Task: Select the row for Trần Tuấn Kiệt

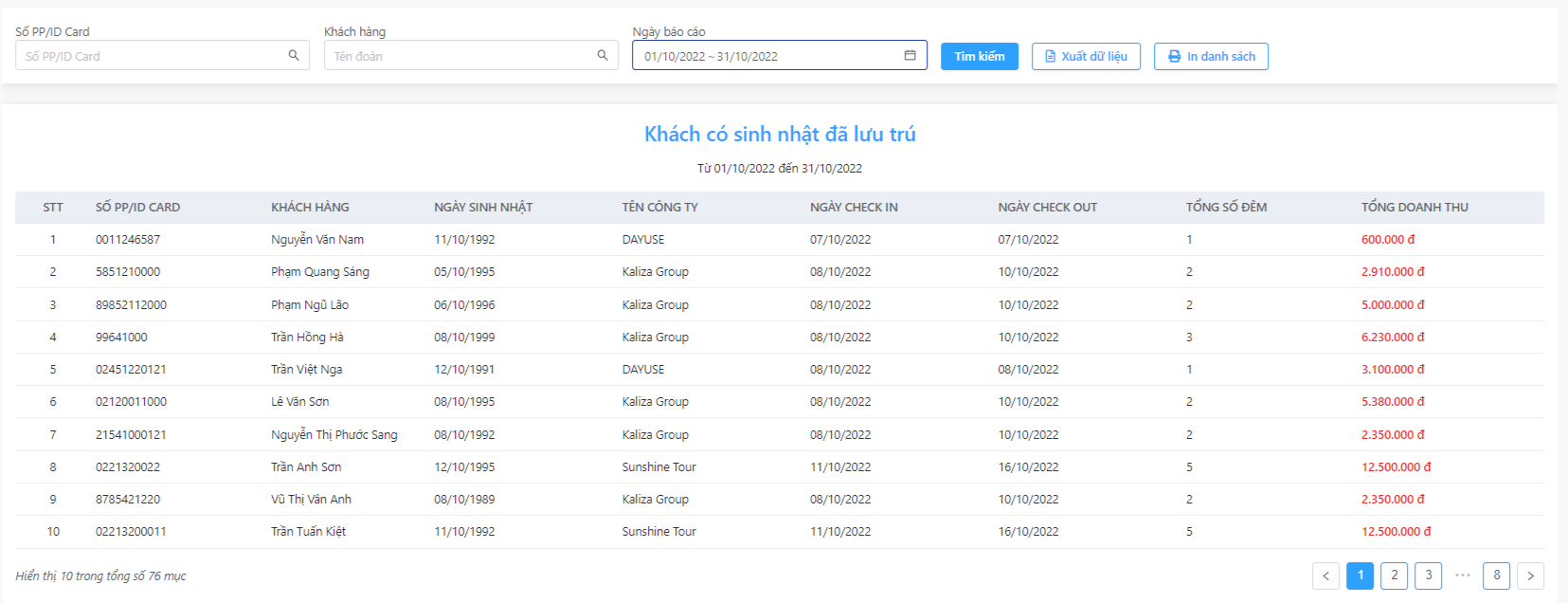Action: click(x=779, y=532)
